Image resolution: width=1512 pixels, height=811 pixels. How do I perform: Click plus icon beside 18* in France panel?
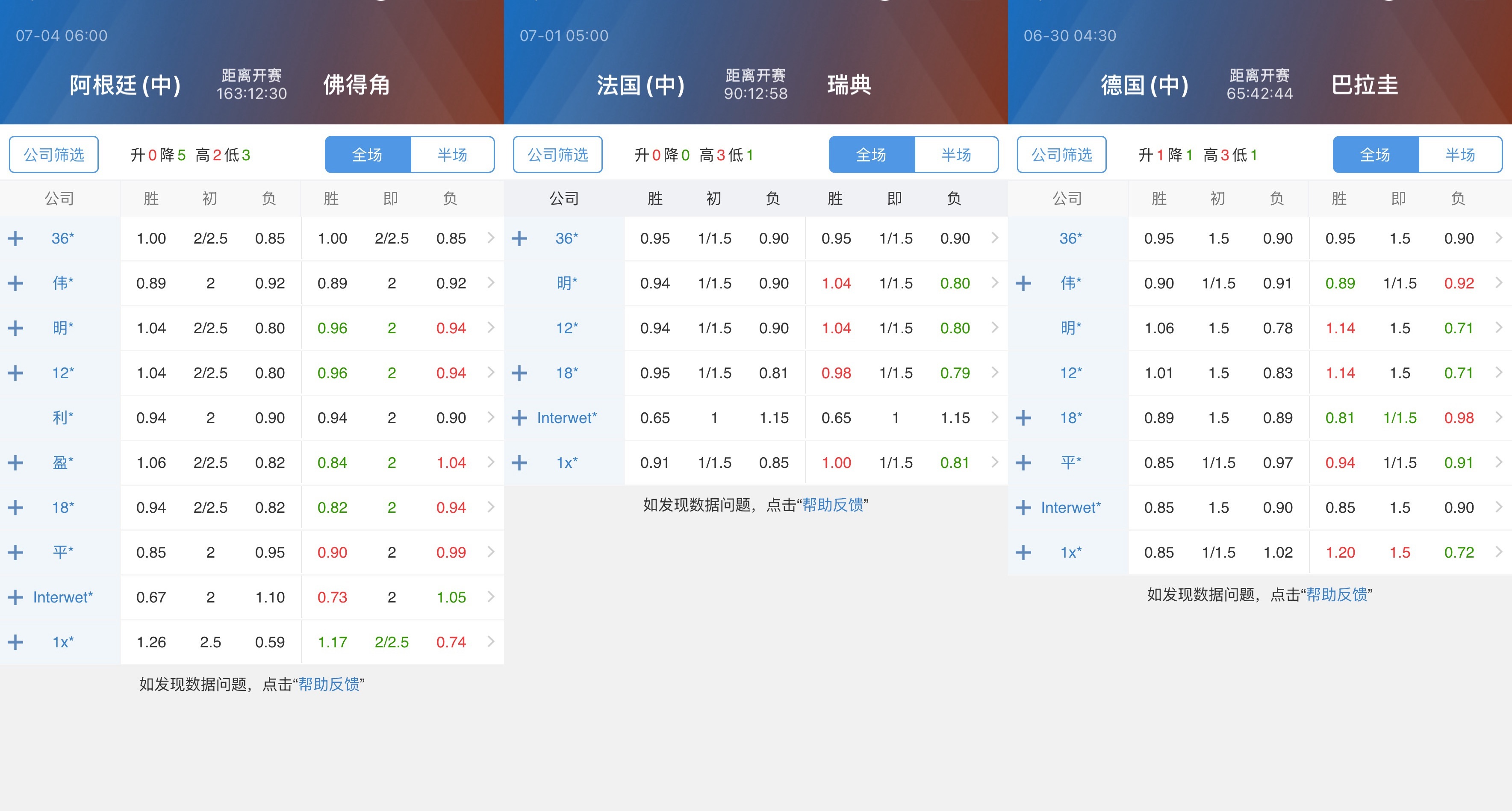(x=519, y=373)
